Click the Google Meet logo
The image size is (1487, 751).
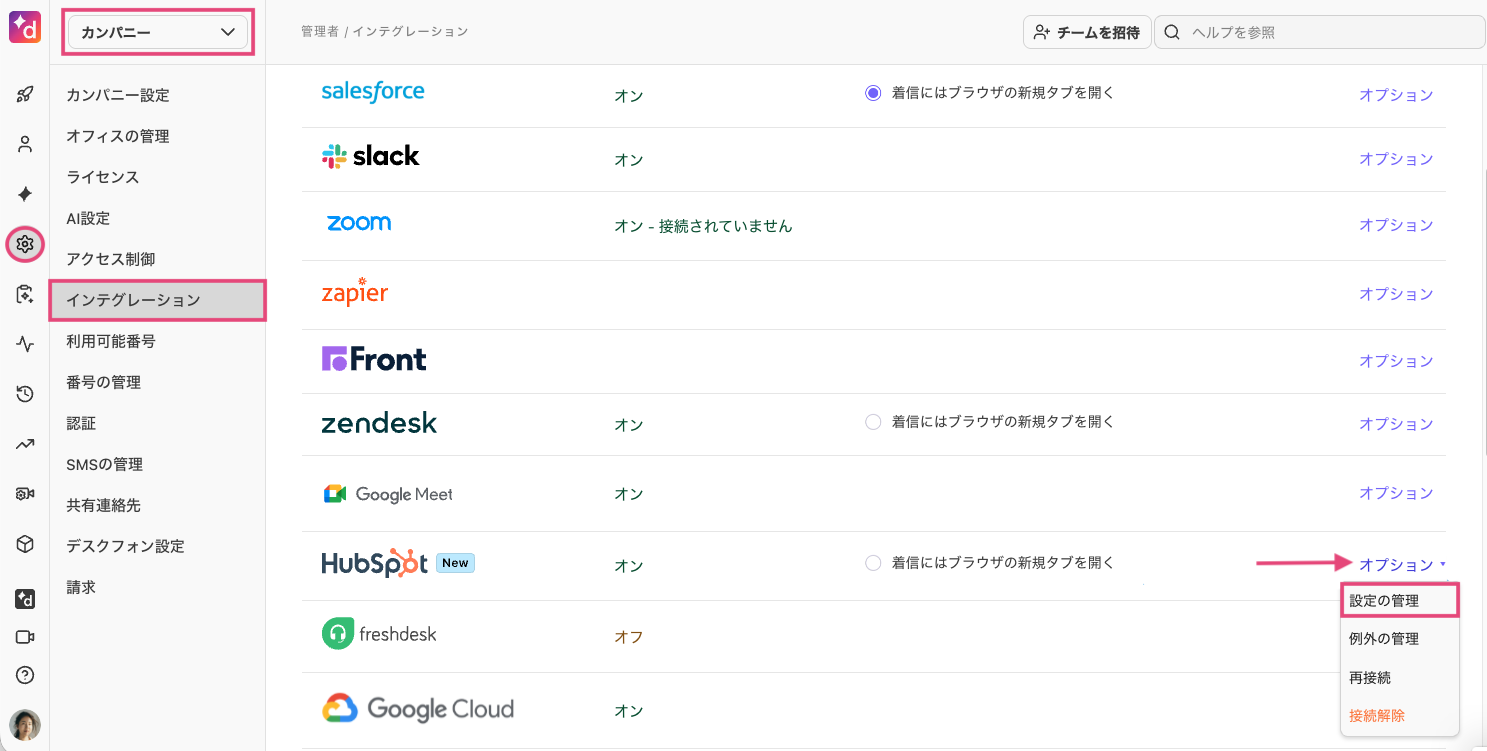pos(387,494)
